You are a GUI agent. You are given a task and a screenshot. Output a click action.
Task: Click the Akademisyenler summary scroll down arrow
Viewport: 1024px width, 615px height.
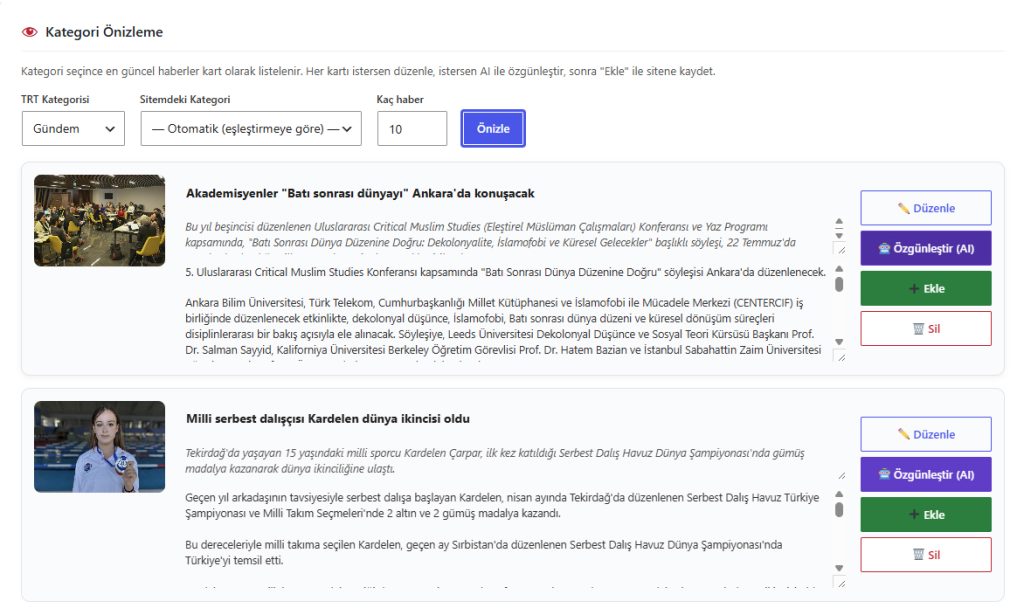839,235
